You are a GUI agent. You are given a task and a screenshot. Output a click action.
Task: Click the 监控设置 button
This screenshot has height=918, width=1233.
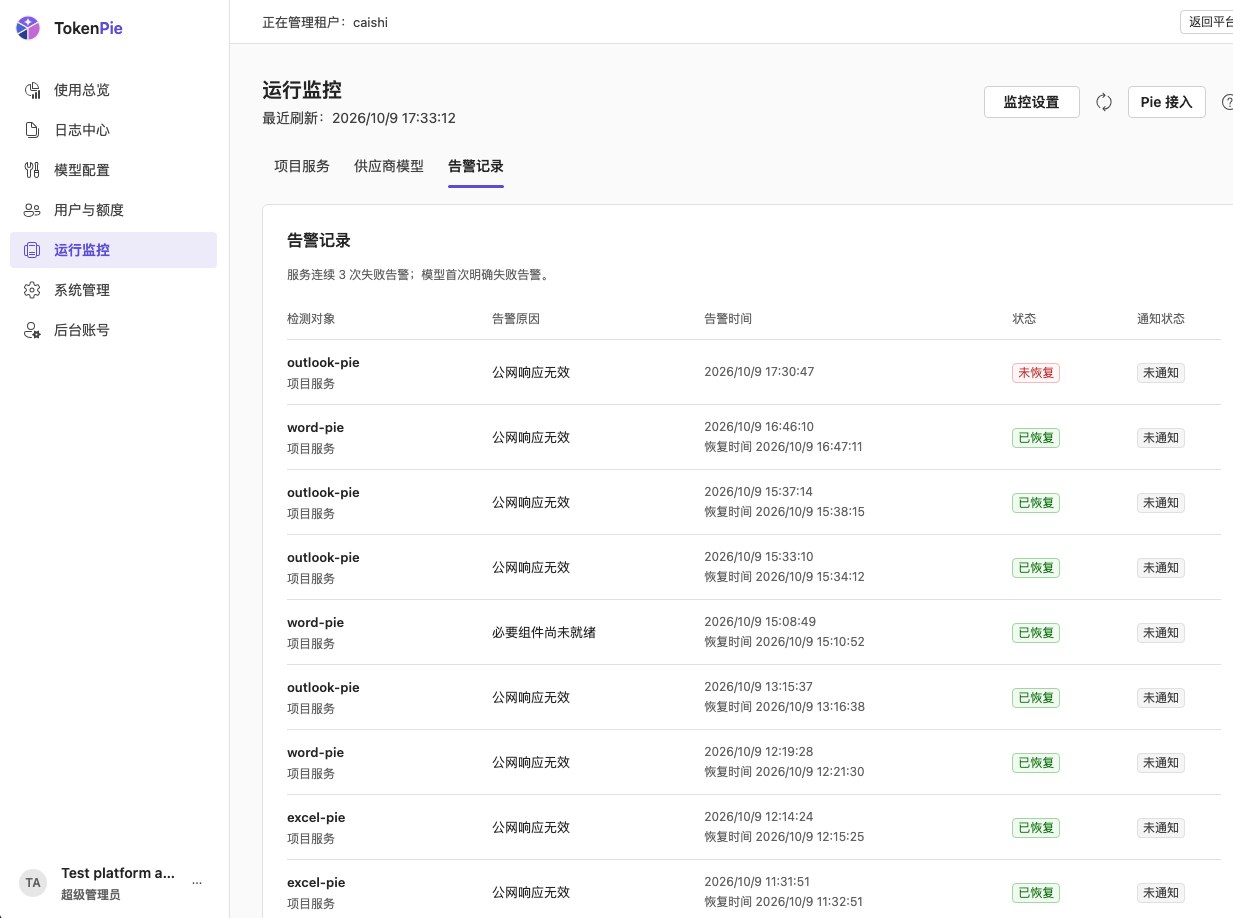pos(1032,102)
